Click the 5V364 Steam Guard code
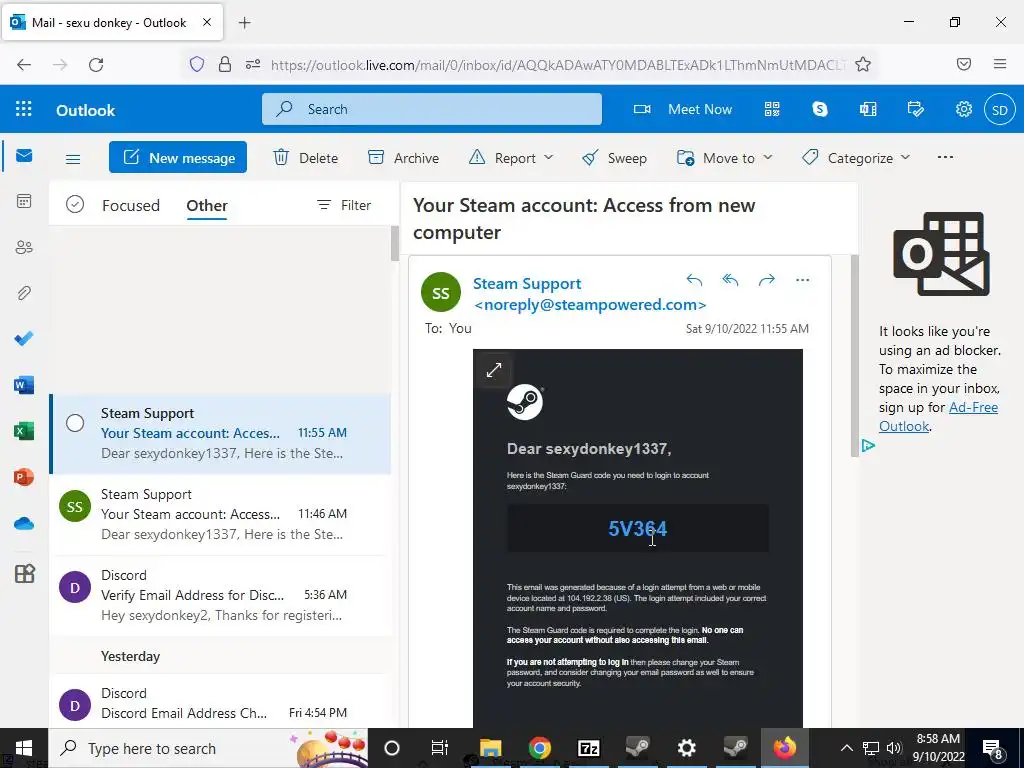 637,528
